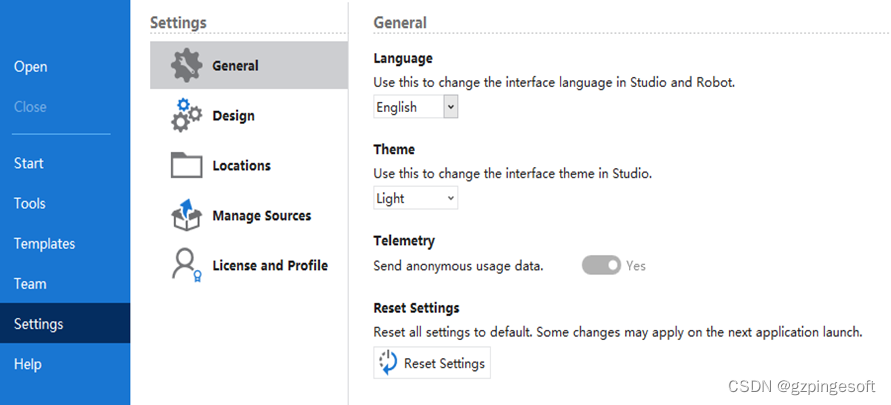
Task: Expand the Theme dropdown
Action: [415, 198]
